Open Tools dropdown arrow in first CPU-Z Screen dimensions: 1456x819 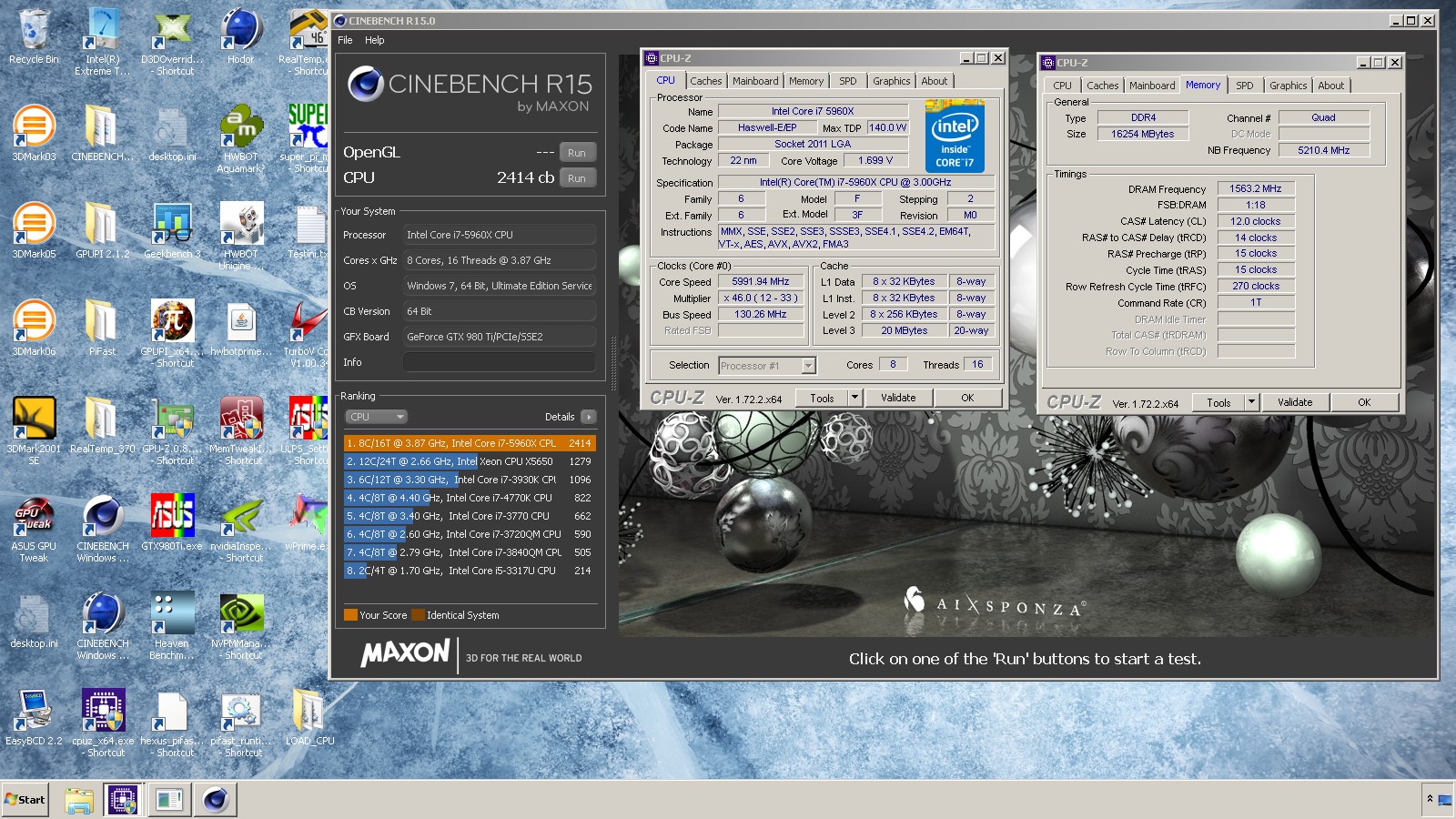click(854, 398)
